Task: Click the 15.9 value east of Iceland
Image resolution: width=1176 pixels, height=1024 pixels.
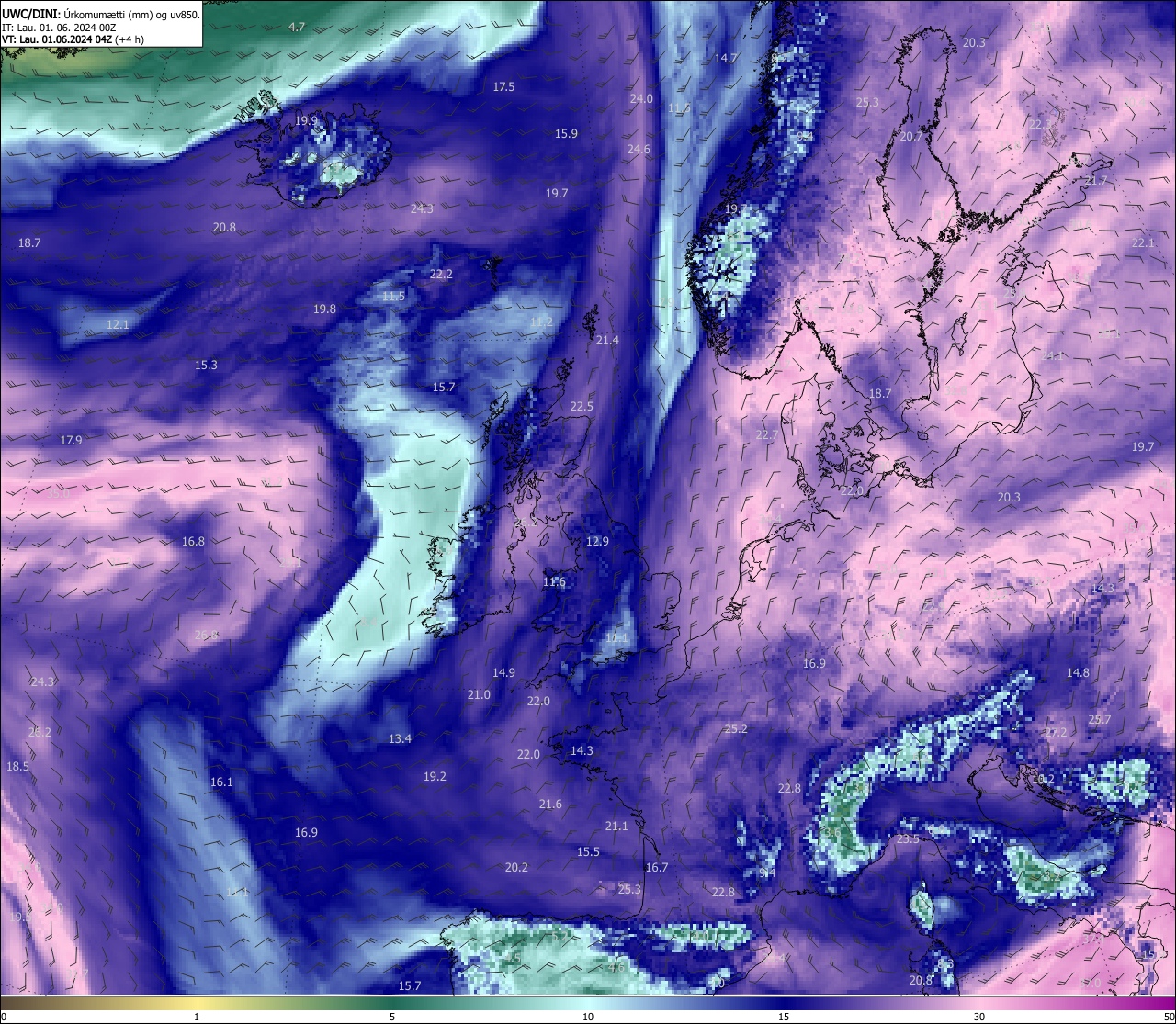Action: [x=566, y=134]
